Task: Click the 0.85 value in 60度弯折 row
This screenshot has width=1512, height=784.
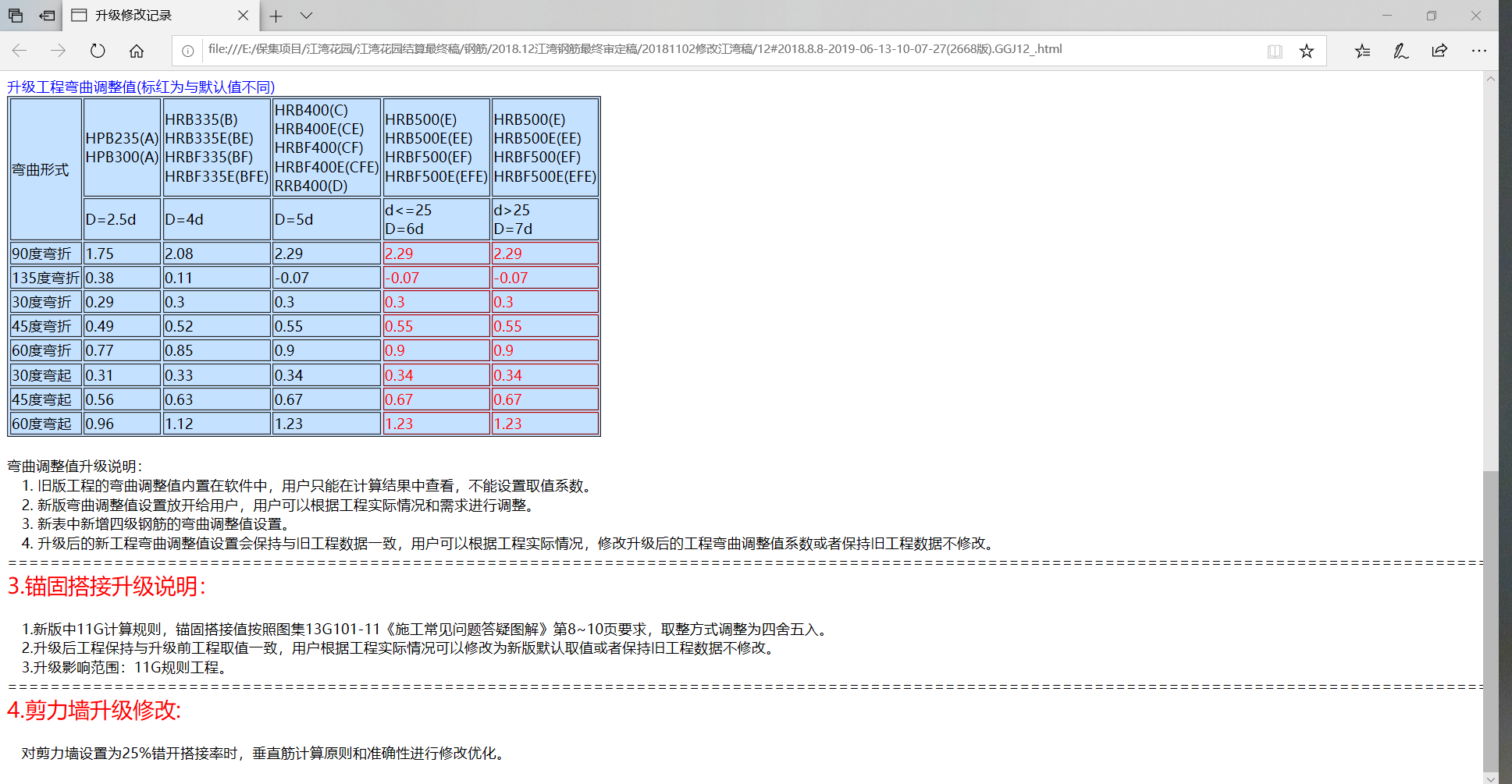Action: [x=216, y=350]
